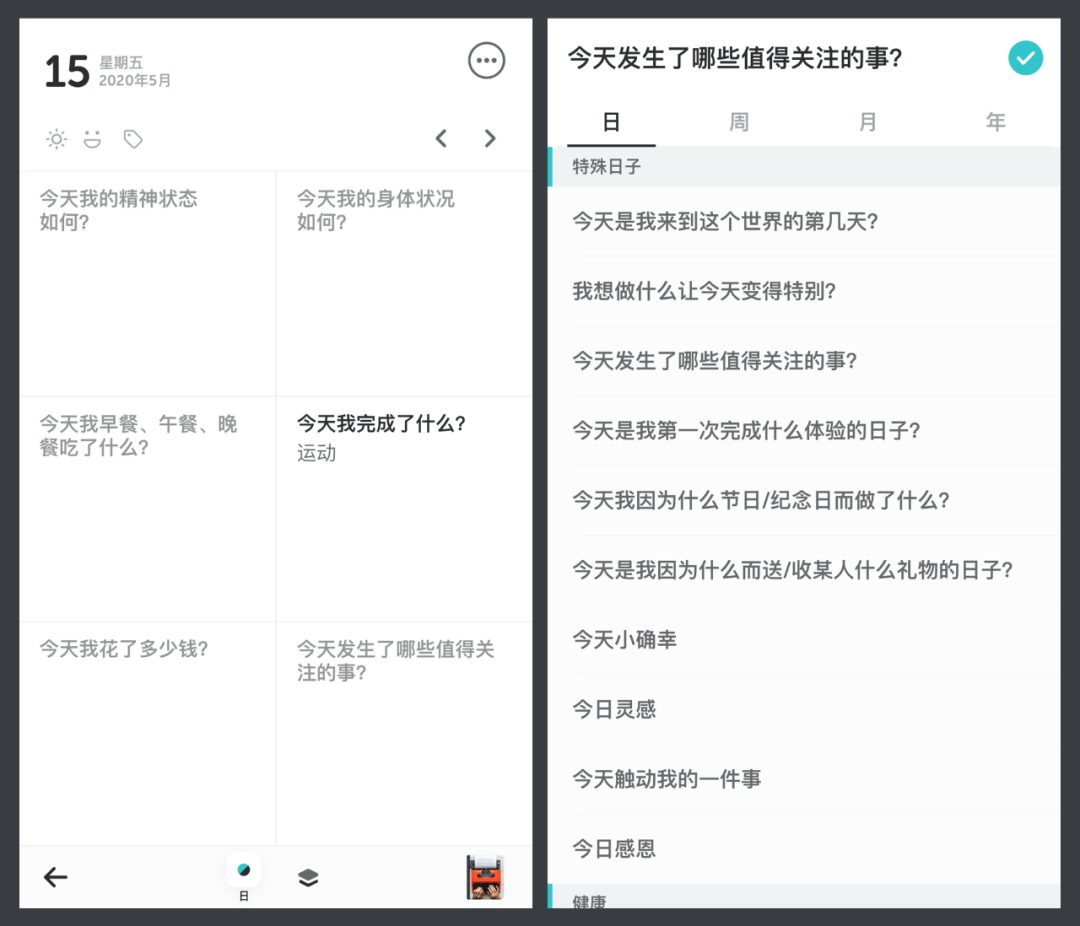Select 今天是我第一次完成什么体验的日子 question
The image size is (1080, 926).
pos(804,431)
